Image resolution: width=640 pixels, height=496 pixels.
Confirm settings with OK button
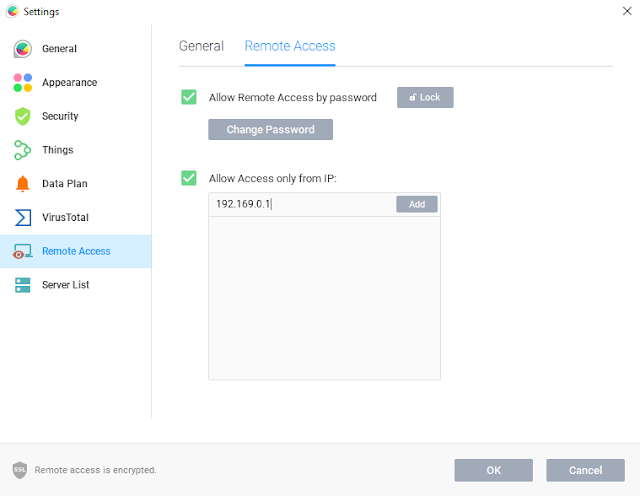click(493, 470)
